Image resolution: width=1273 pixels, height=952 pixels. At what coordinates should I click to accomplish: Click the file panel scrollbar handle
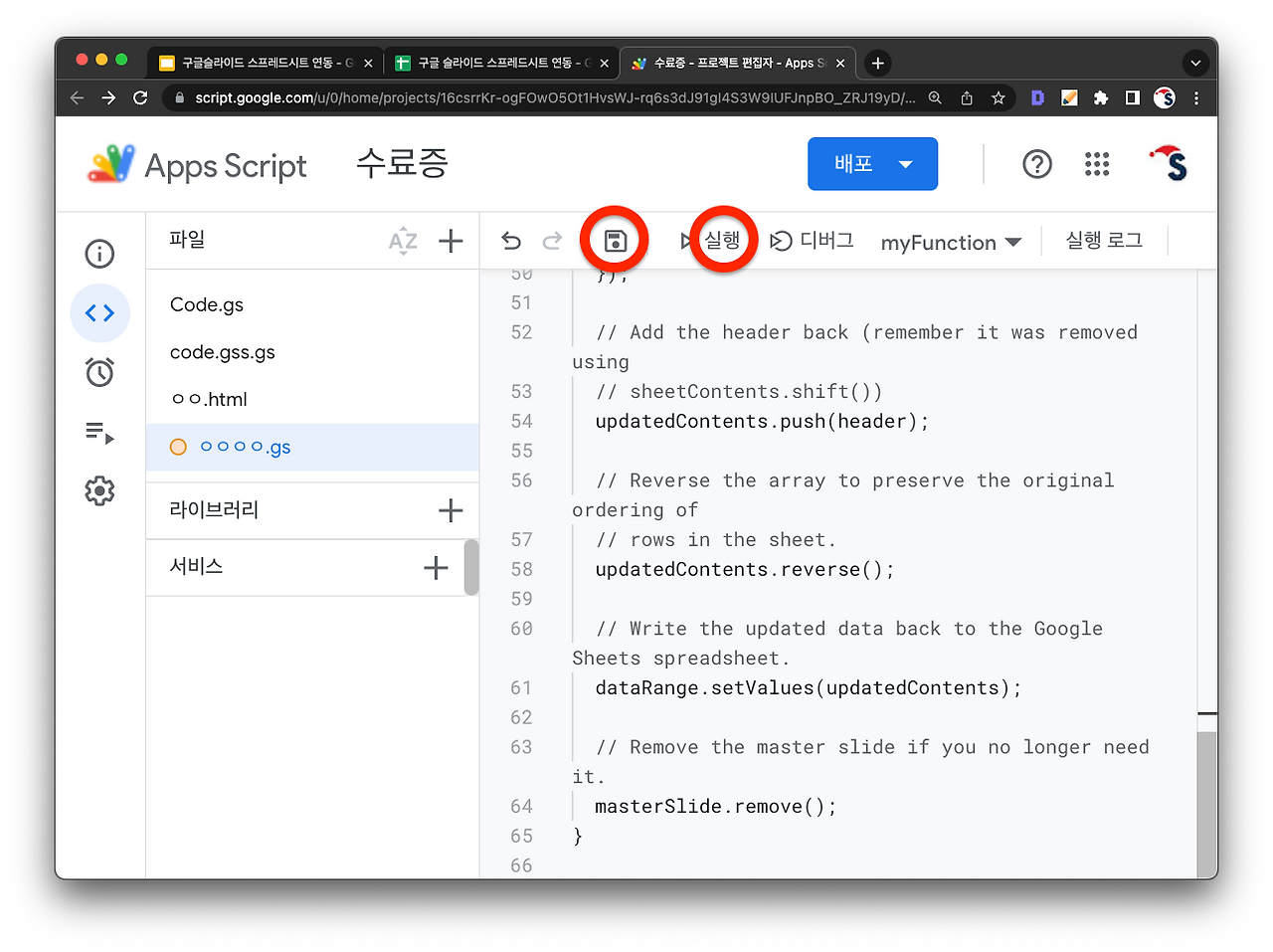coord(471,567)
